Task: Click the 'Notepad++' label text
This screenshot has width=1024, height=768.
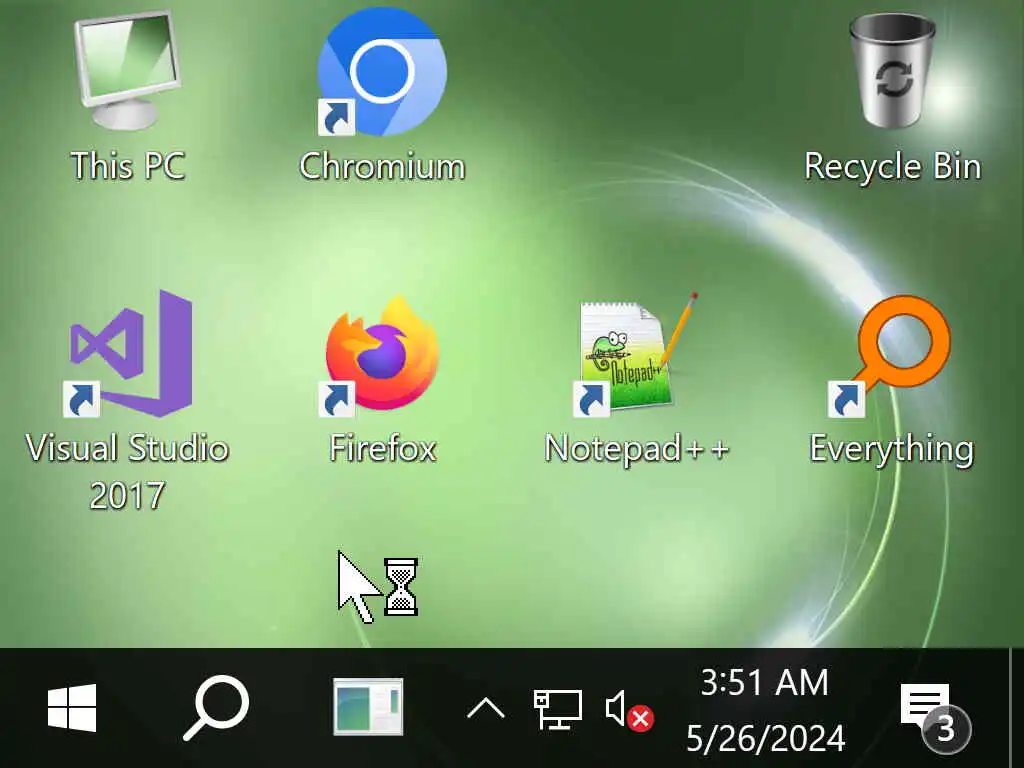Action: point(637,449)
